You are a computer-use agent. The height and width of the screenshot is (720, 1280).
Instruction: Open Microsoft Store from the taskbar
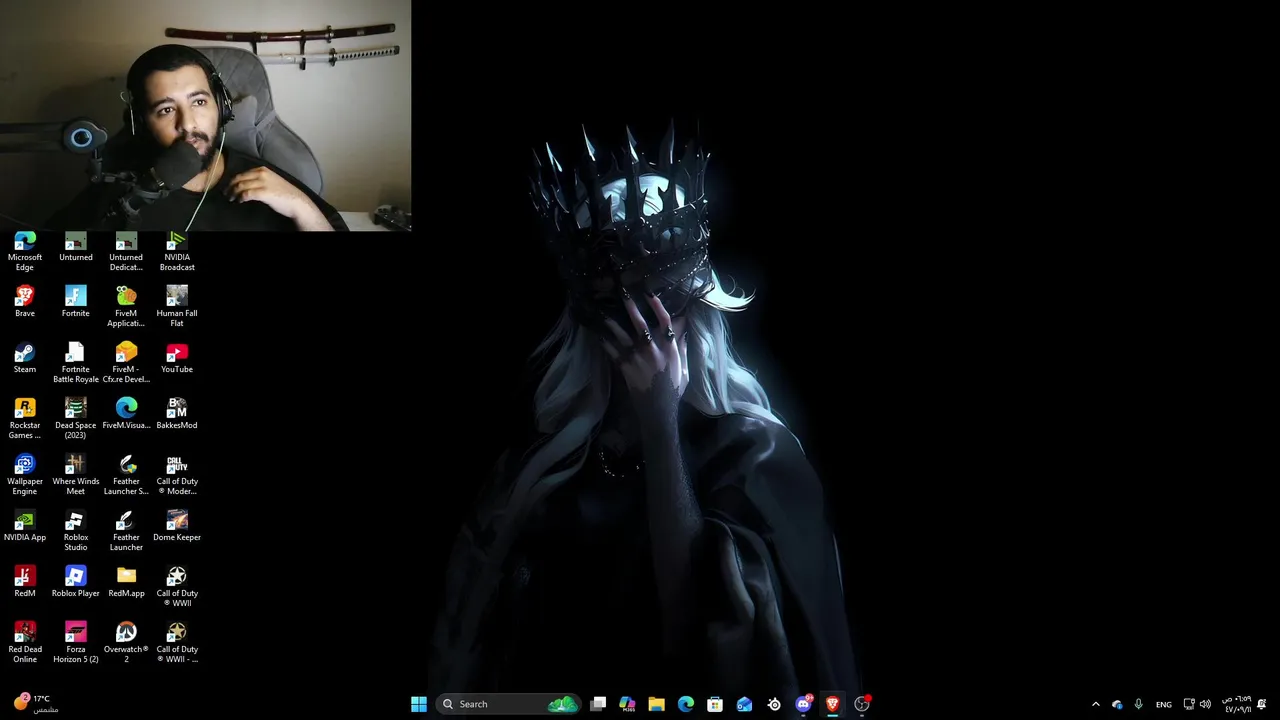tap(715, 704)
